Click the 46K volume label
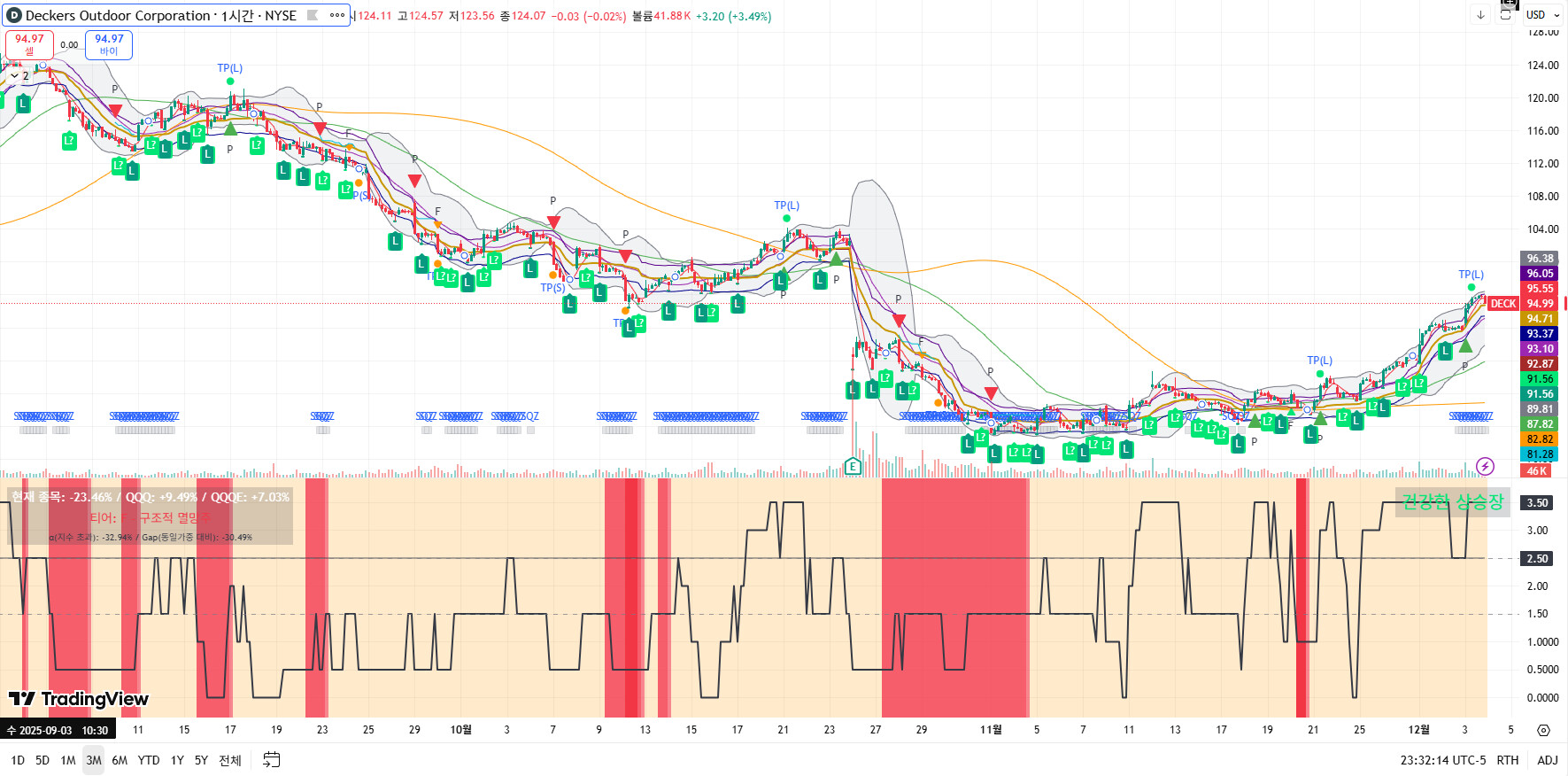 coord(1537,470)
